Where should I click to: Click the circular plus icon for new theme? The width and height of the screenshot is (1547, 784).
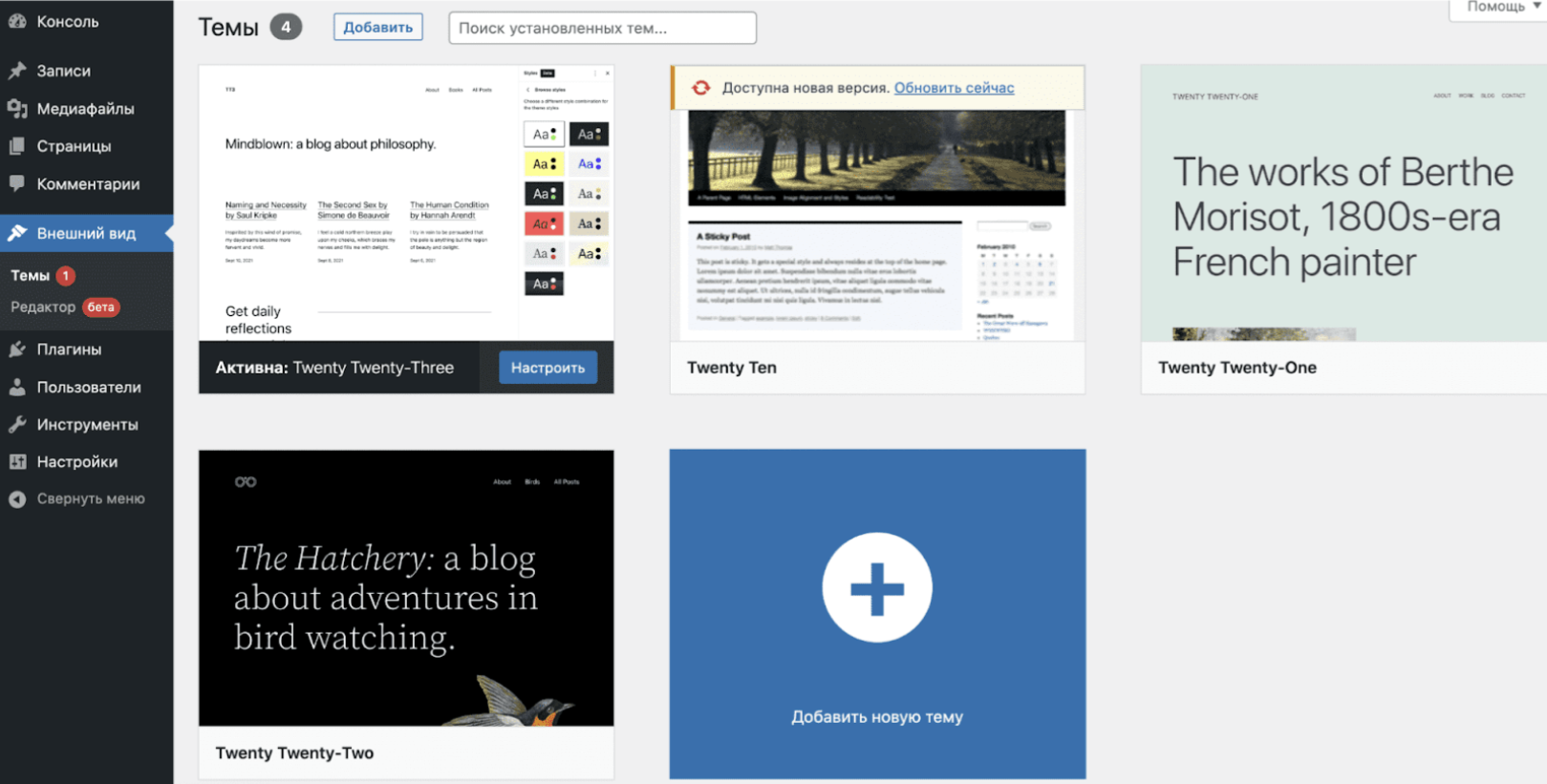click(877, 587)
